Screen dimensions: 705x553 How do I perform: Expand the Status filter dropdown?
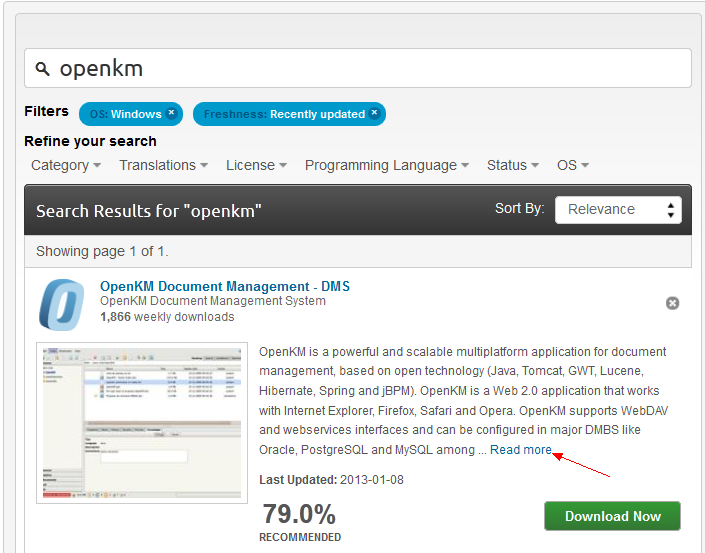513,165
